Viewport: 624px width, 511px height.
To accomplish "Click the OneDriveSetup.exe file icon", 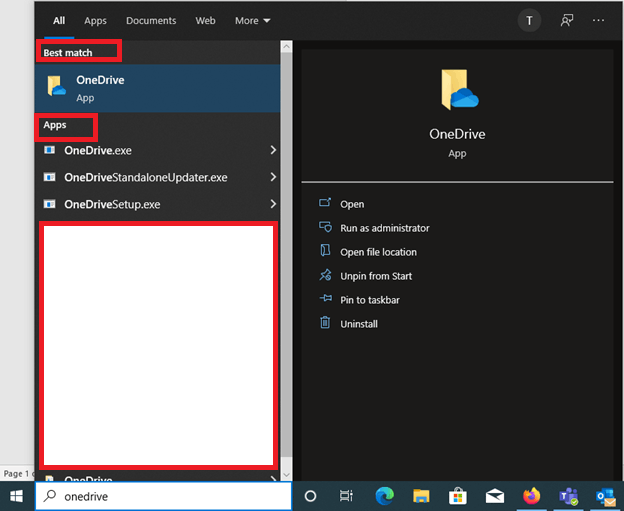I will tap(50, 204).
